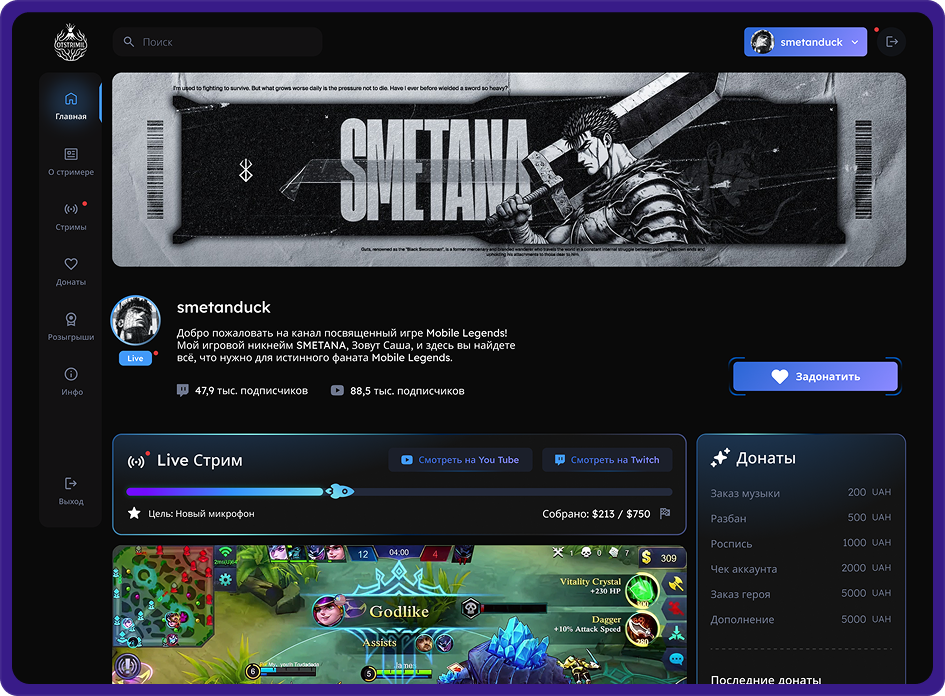Click the Последние донаты heading
The height and width of the screenshot is (696, 945).
(x=765, y=679)
